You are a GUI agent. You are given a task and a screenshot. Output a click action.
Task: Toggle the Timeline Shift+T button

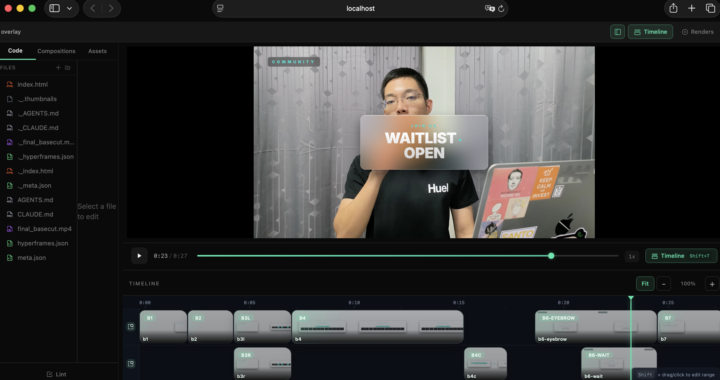click(x=681, y=256)
